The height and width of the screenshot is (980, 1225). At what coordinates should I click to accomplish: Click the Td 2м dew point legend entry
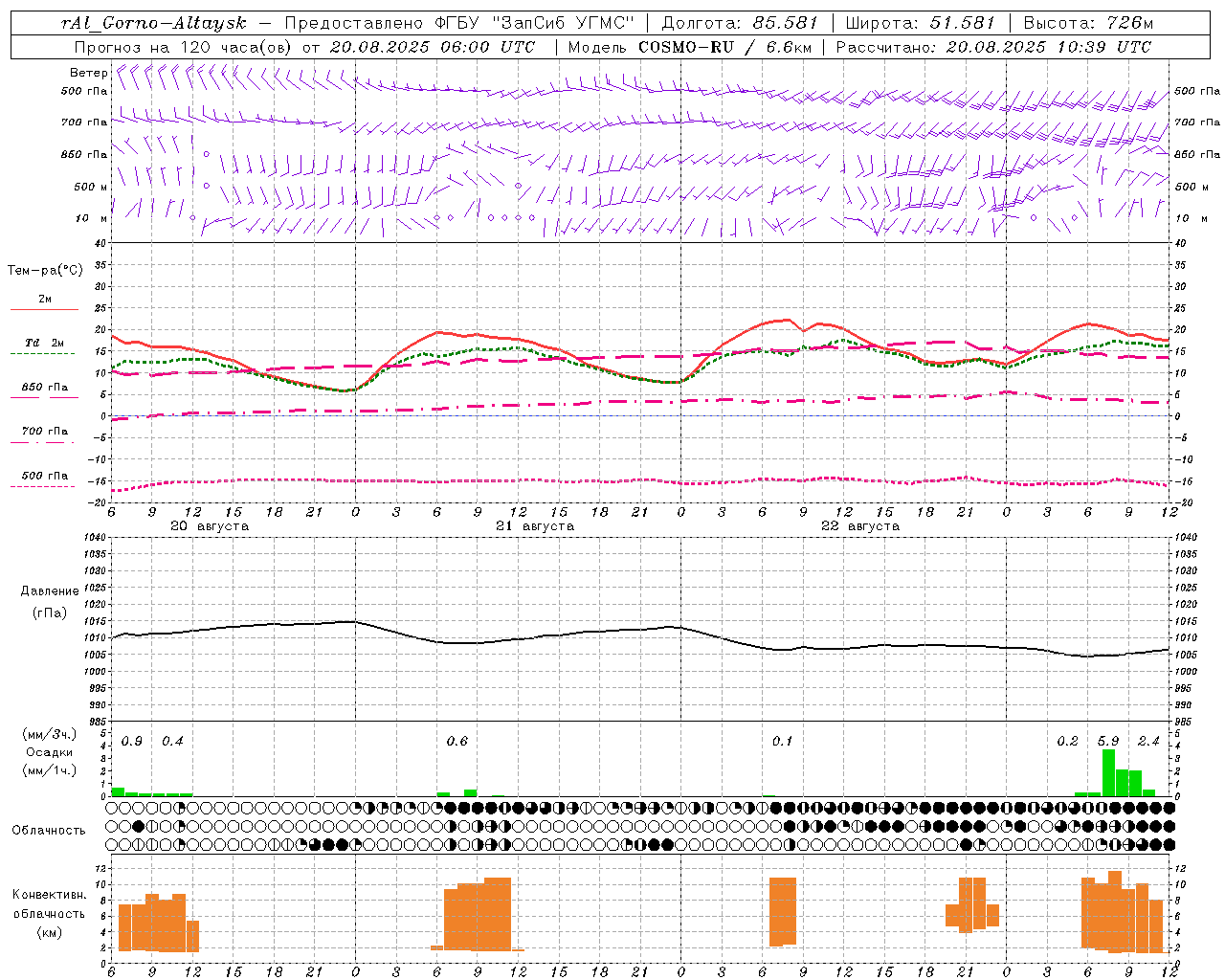coord(45,343)
